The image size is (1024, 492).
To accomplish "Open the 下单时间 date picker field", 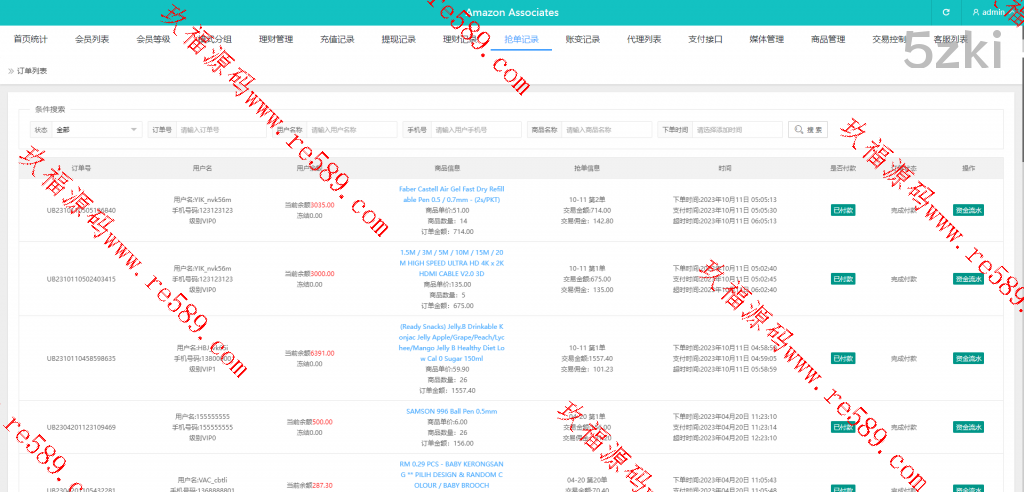I will [737, 129].
